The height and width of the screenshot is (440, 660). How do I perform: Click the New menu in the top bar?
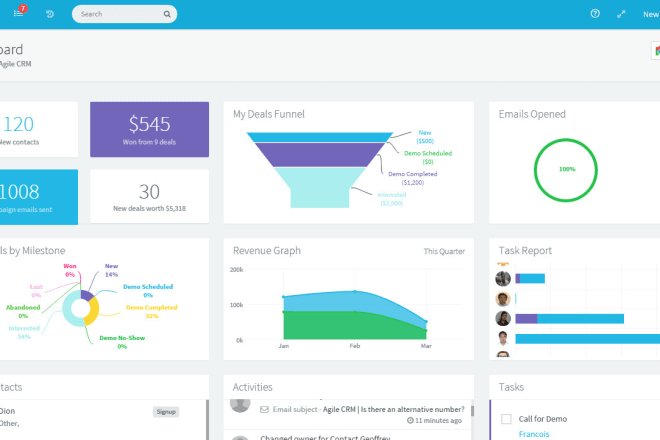pyautogui.click(x=651, y=14)
